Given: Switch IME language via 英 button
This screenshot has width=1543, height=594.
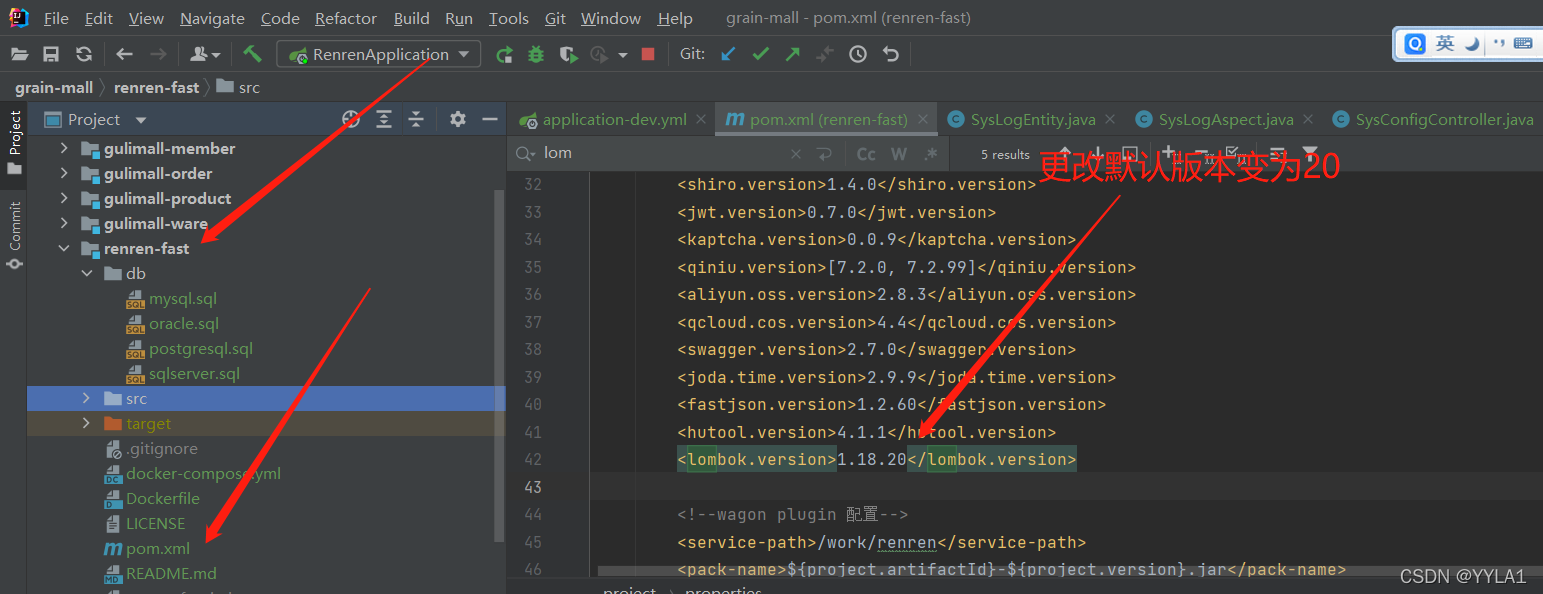Looking at the screenshot, I should [1445, 43].
